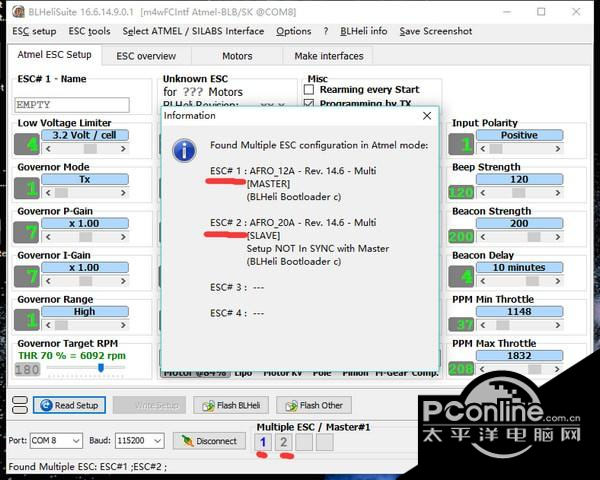Screen dimensions: 600x480
Task: Click the BLHeliSuite title bar app icon
Action: tap(18, 12)
